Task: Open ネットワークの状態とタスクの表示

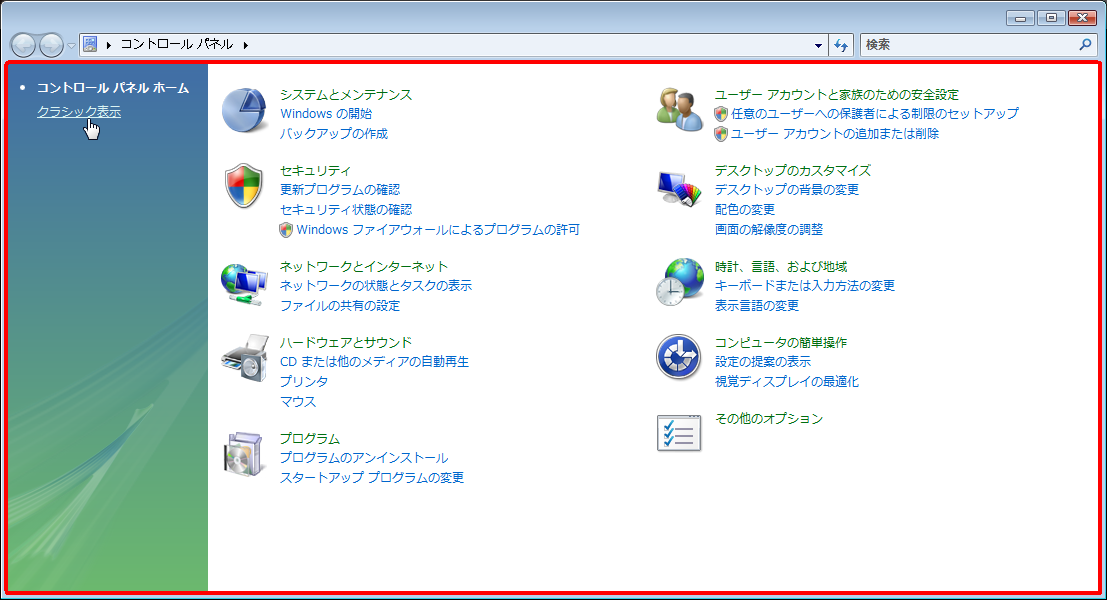Action: [x=376, y=286]
